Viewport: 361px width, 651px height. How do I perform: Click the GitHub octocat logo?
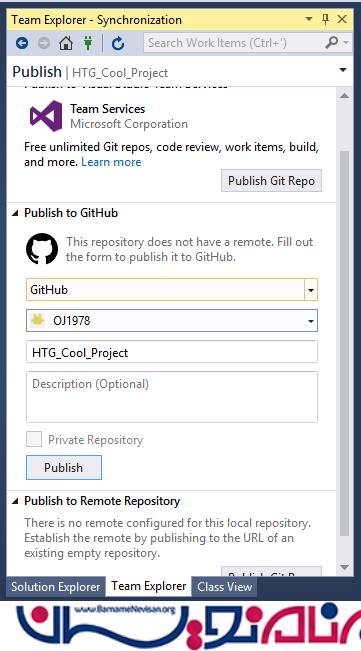click(x=42, y=248)
